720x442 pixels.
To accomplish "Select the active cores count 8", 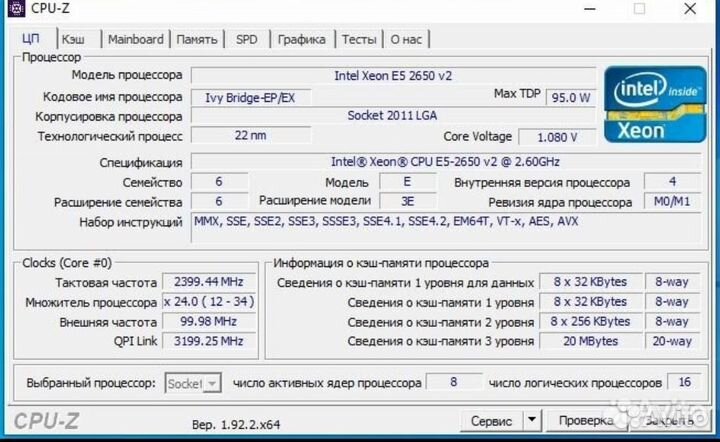I will [x=454, y=382].
